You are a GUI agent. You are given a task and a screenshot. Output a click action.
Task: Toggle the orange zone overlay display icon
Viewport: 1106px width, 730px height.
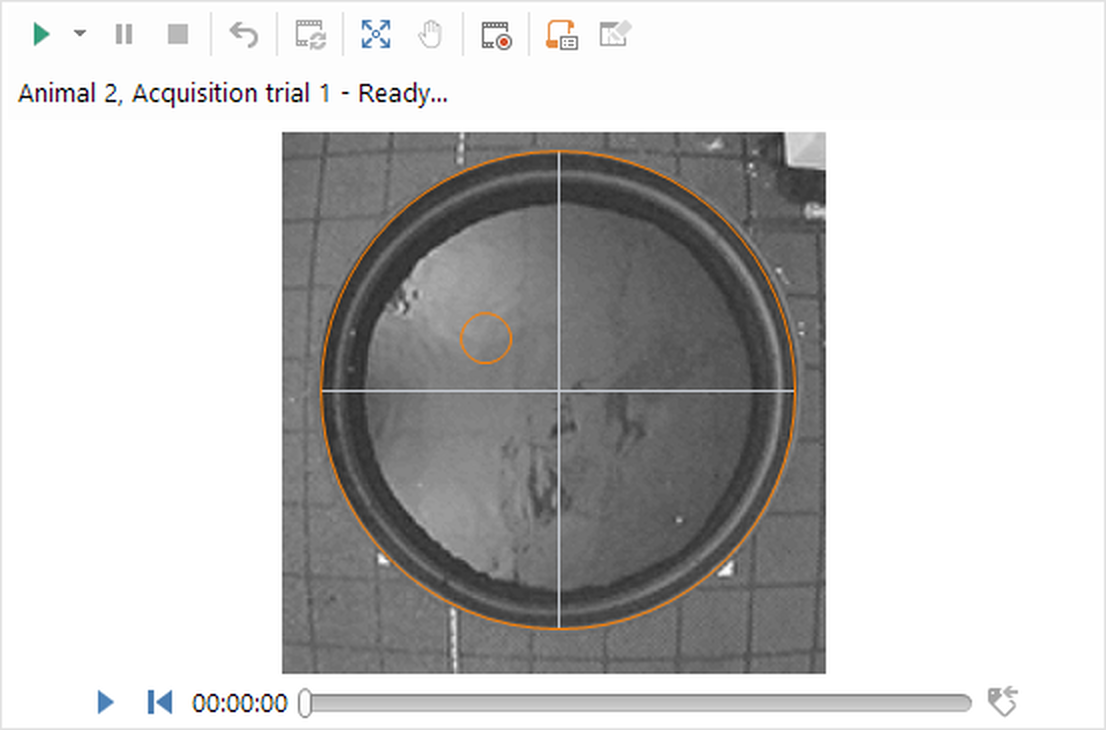click(561, 36)
